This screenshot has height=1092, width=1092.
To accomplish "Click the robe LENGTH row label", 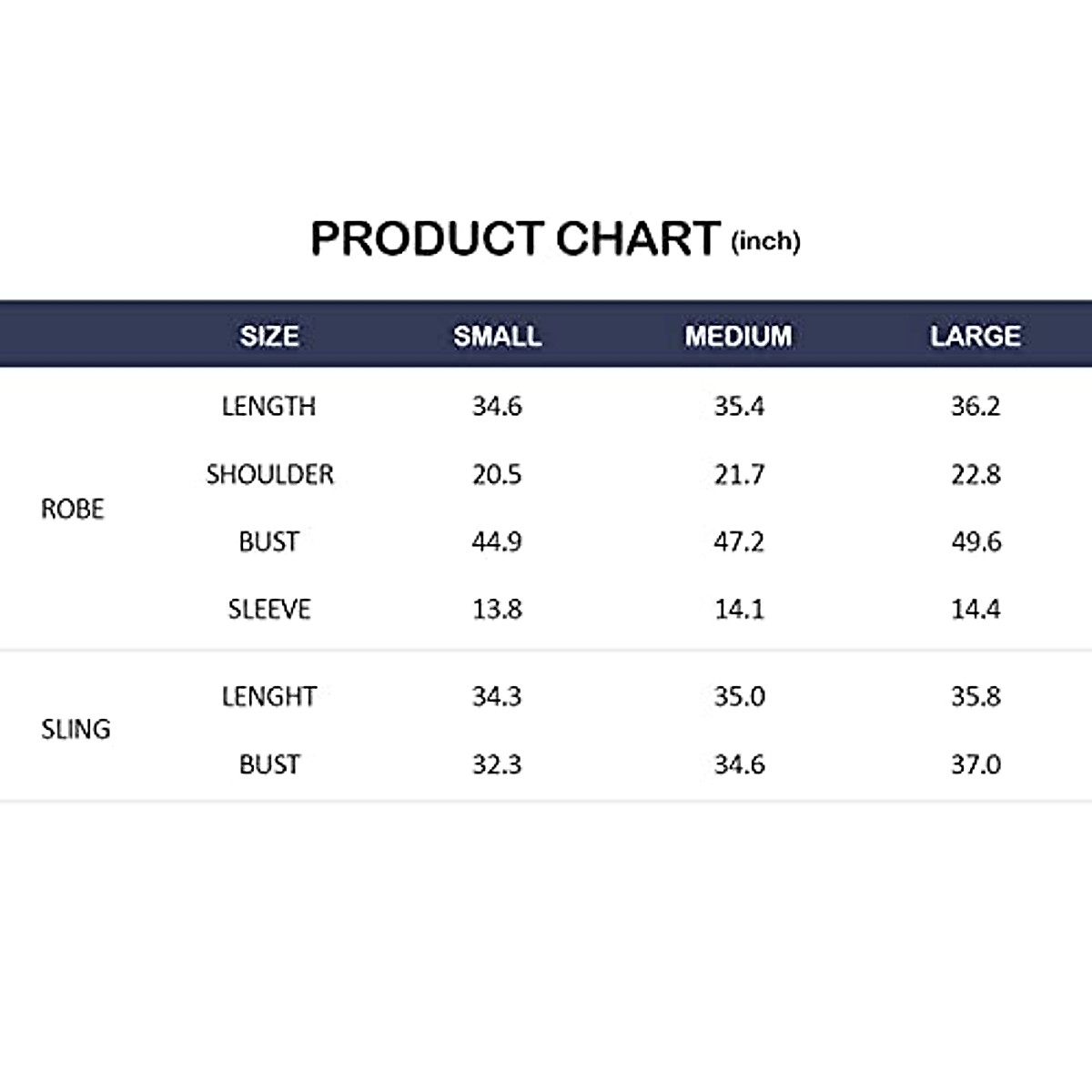I will pyautogui.click(x=269, y=406).
